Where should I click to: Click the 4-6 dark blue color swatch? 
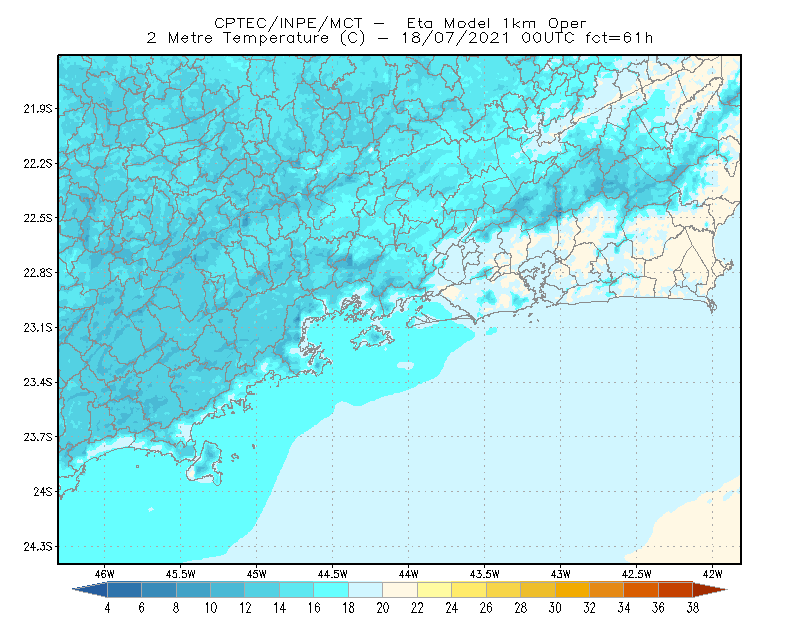point(124,589)
